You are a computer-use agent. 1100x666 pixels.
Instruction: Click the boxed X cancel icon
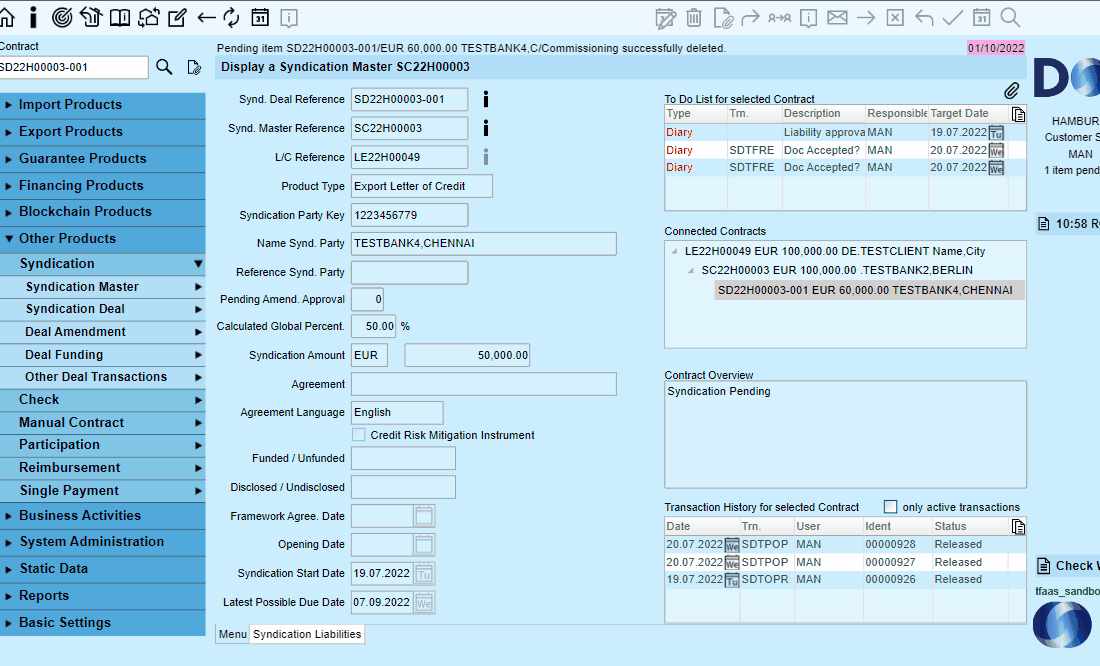tap(895, 18)
